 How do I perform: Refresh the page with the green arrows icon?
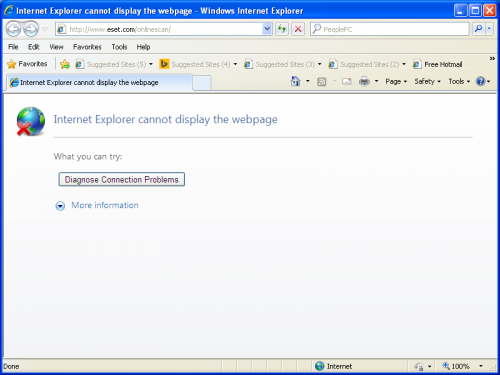pyautogui.click(x=282, y=29)
